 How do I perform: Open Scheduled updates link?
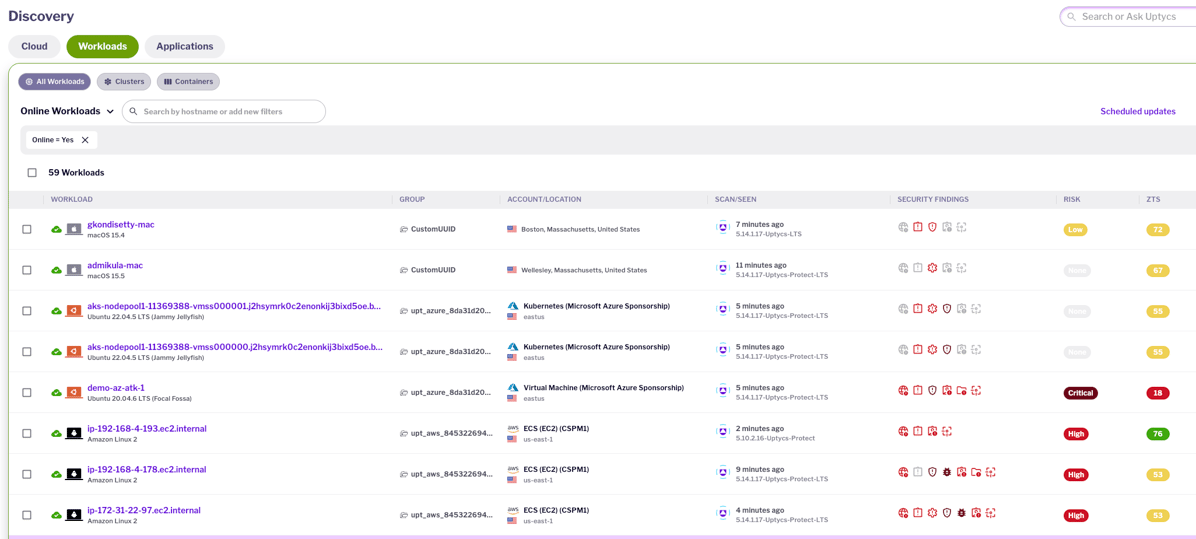1137,111
